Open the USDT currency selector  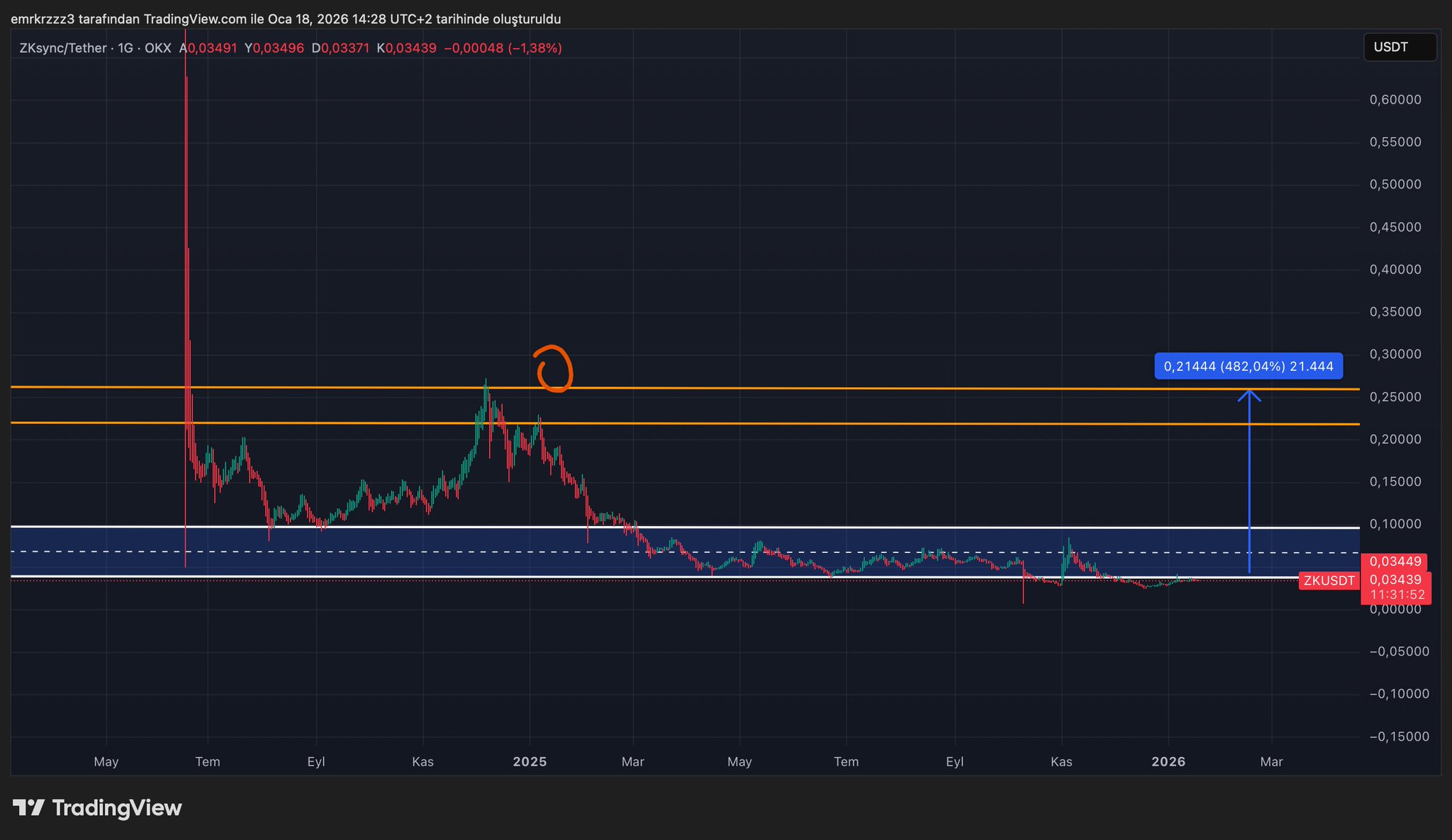pos(1399,47)
